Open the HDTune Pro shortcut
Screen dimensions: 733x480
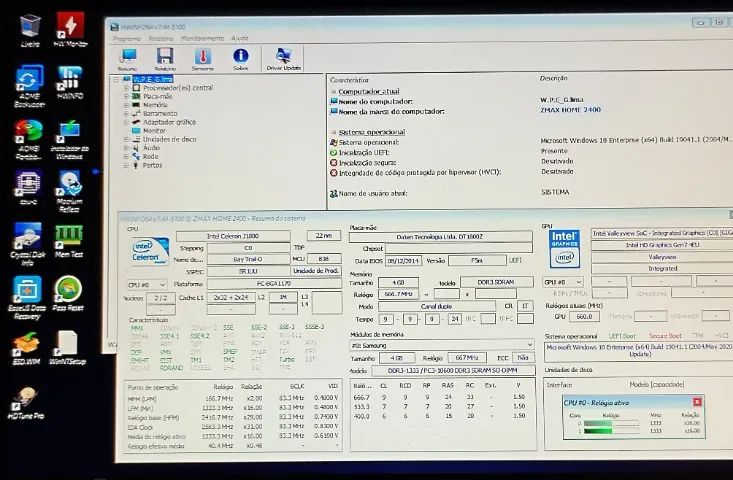pyautogui.click(x=26, y=401)
